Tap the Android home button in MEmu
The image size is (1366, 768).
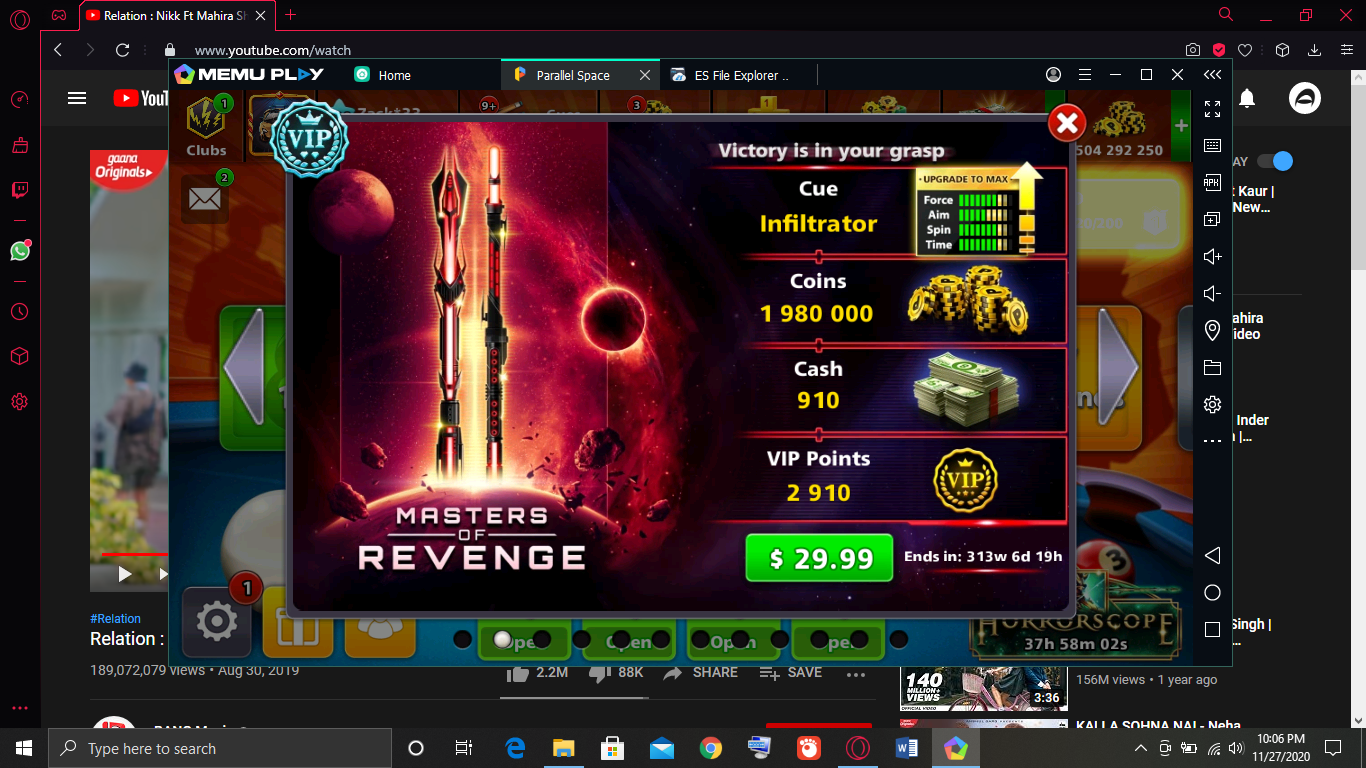(x=1212, y=593)
